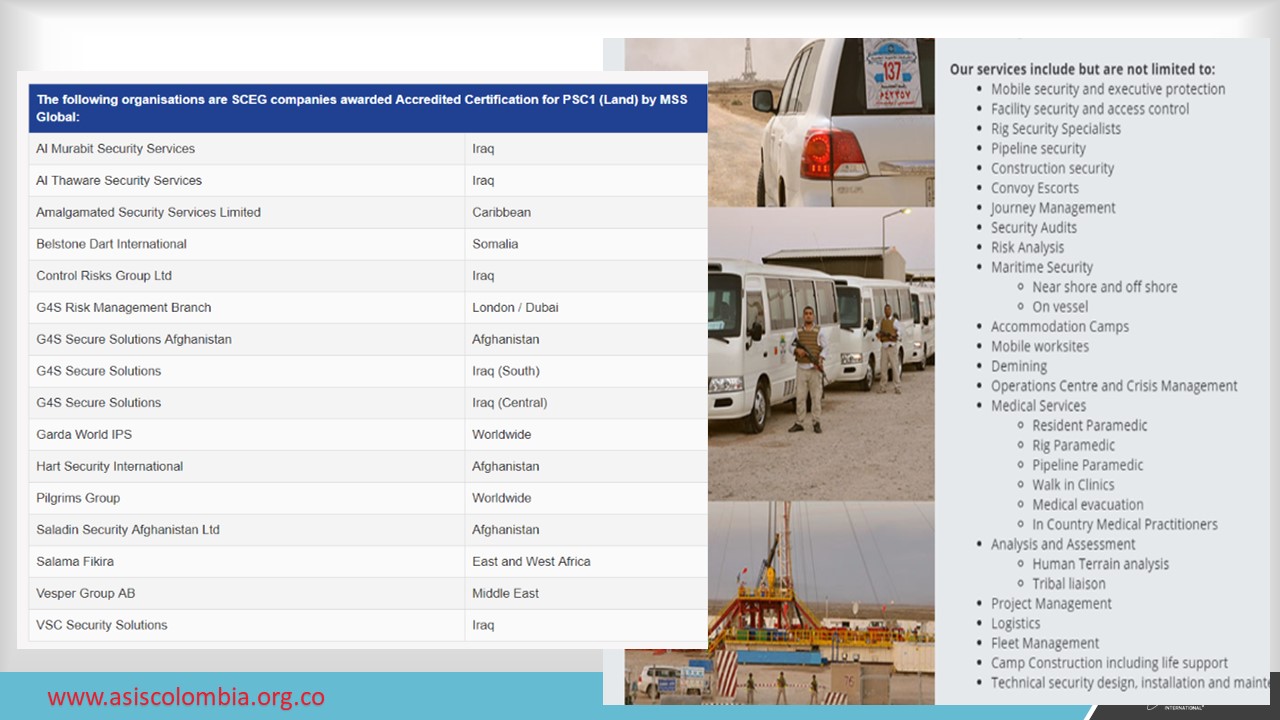The height and width of the screenshot is (720, 1280).
Task: Click 'Iraq (South)' location cell
Action: [x=586, y=371]
